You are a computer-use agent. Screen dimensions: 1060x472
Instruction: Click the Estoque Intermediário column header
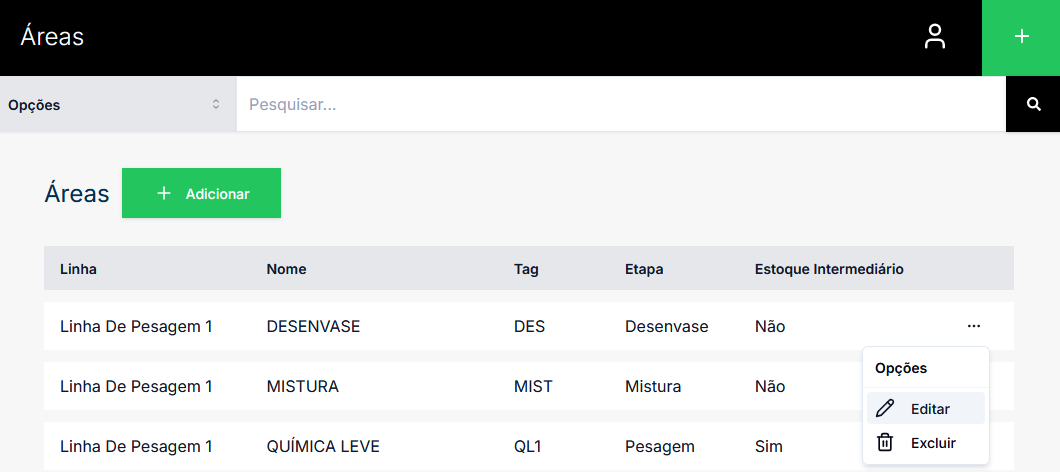point(829,268)
